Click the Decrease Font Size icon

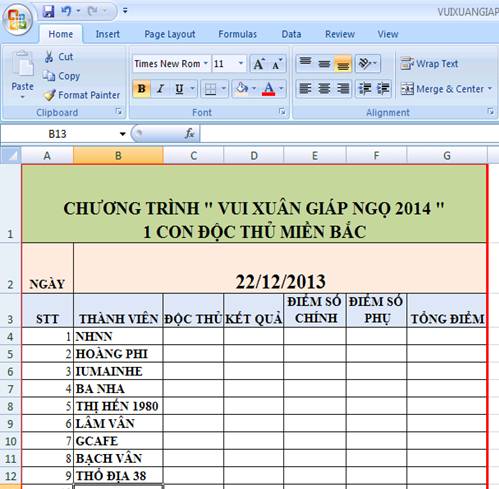click(277, 64)
